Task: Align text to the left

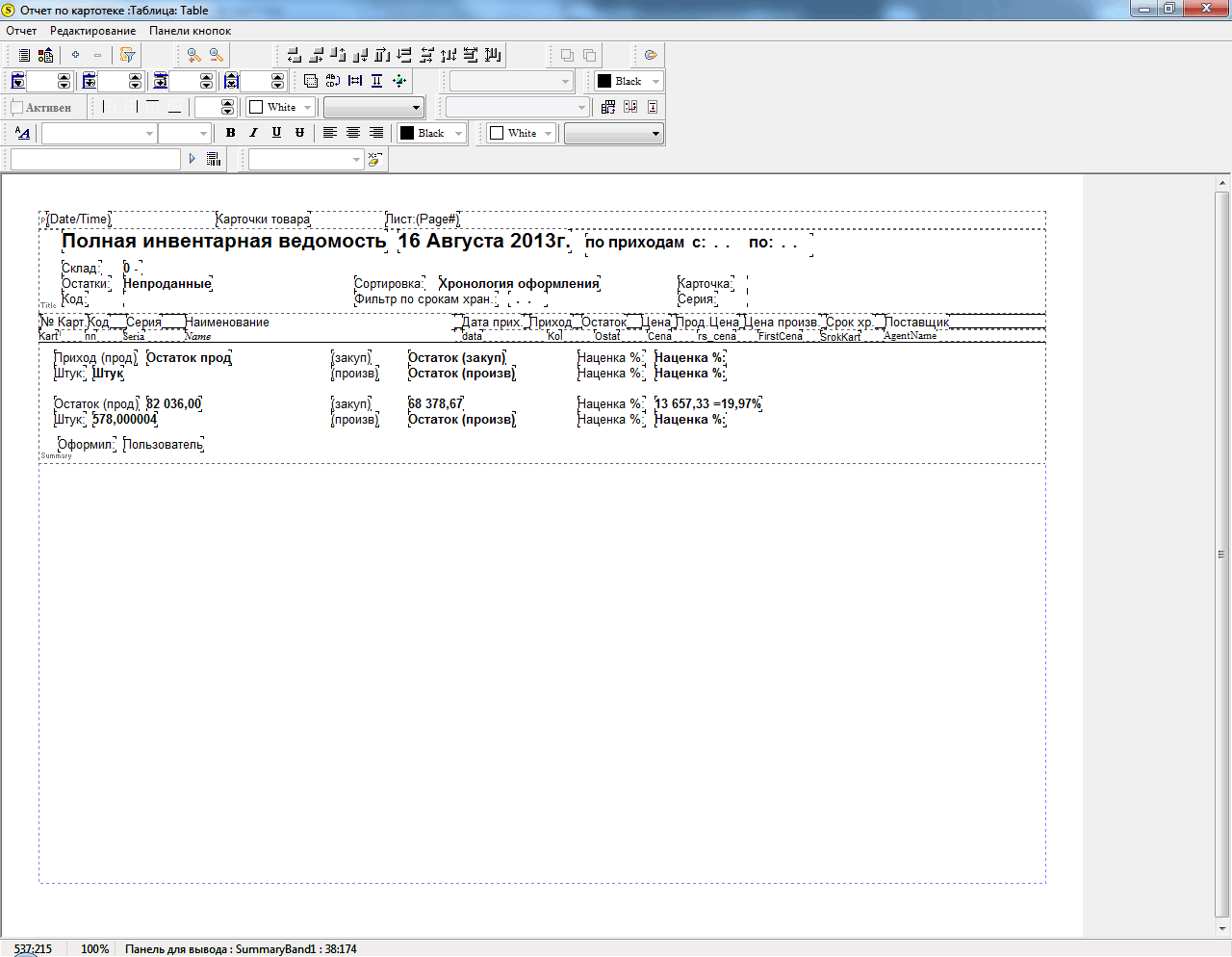Action: click(x=329, y=133)
